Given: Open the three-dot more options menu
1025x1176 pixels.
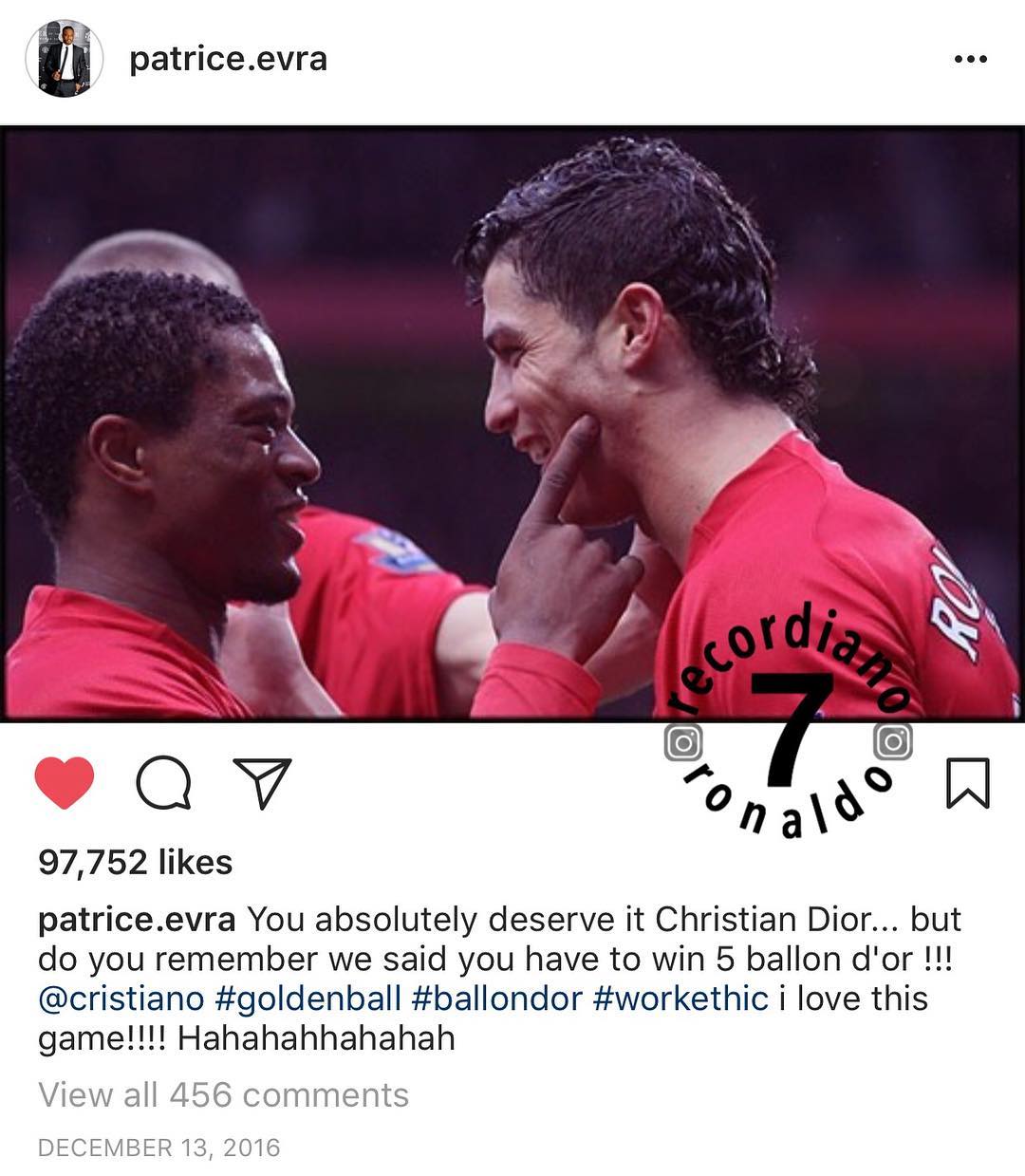Looking at the screenshot, I should 970,59.
